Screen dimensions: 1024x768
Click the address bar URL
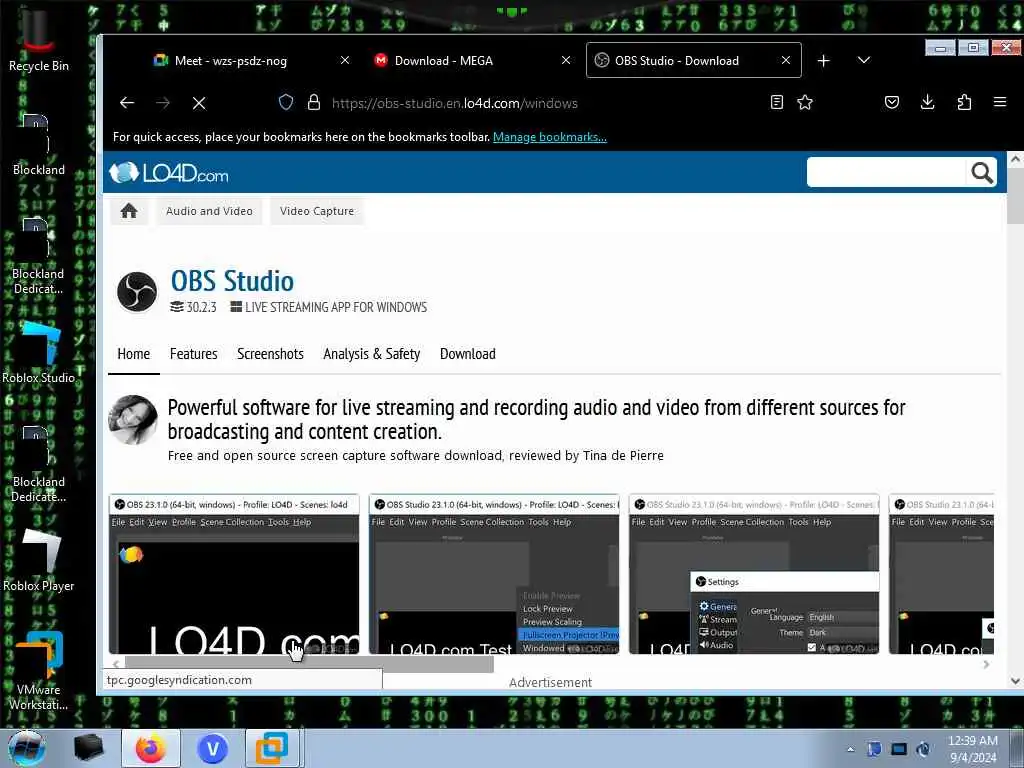(x=455, y=103)
